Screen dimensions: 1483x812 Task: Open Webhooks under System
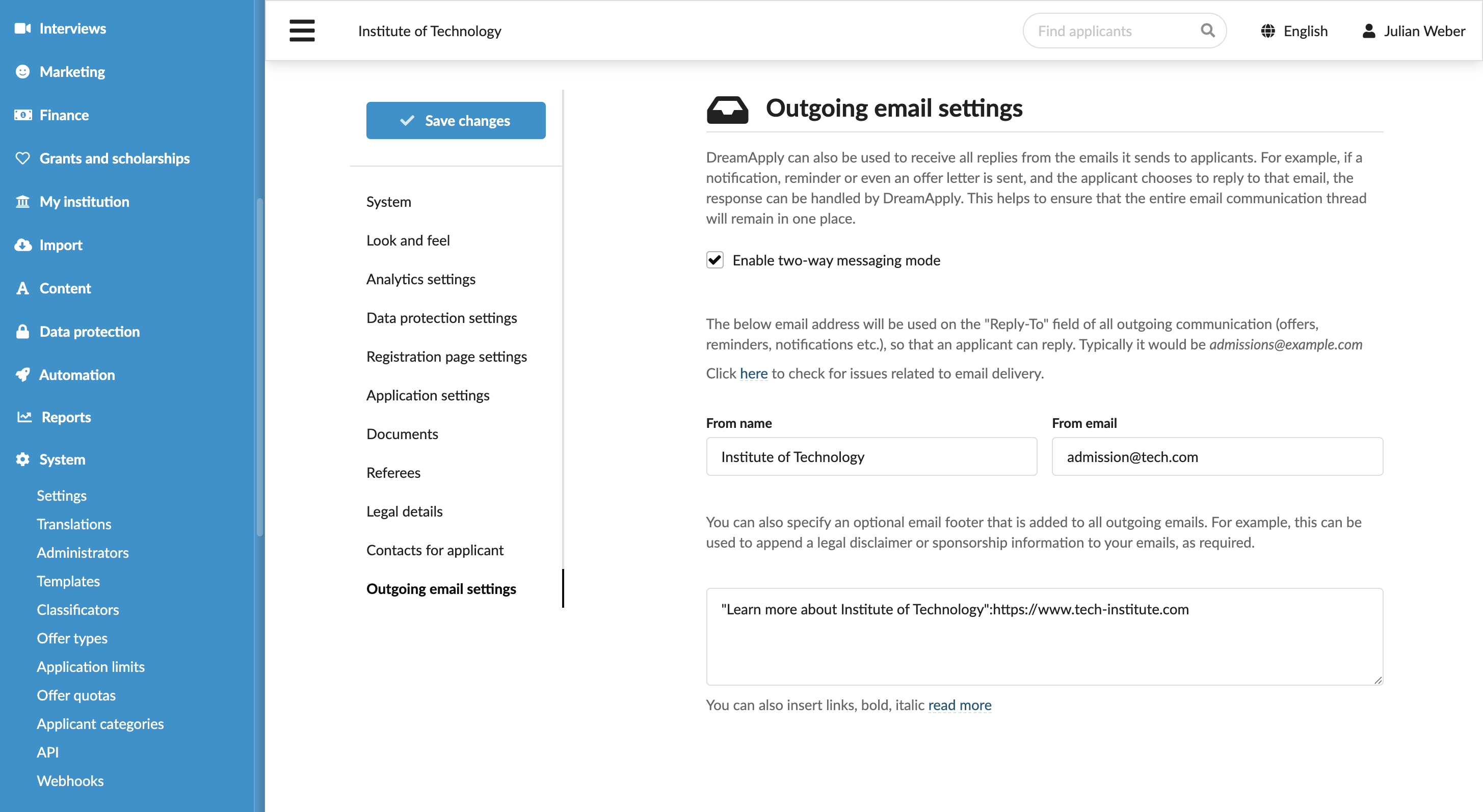[70, 781]
